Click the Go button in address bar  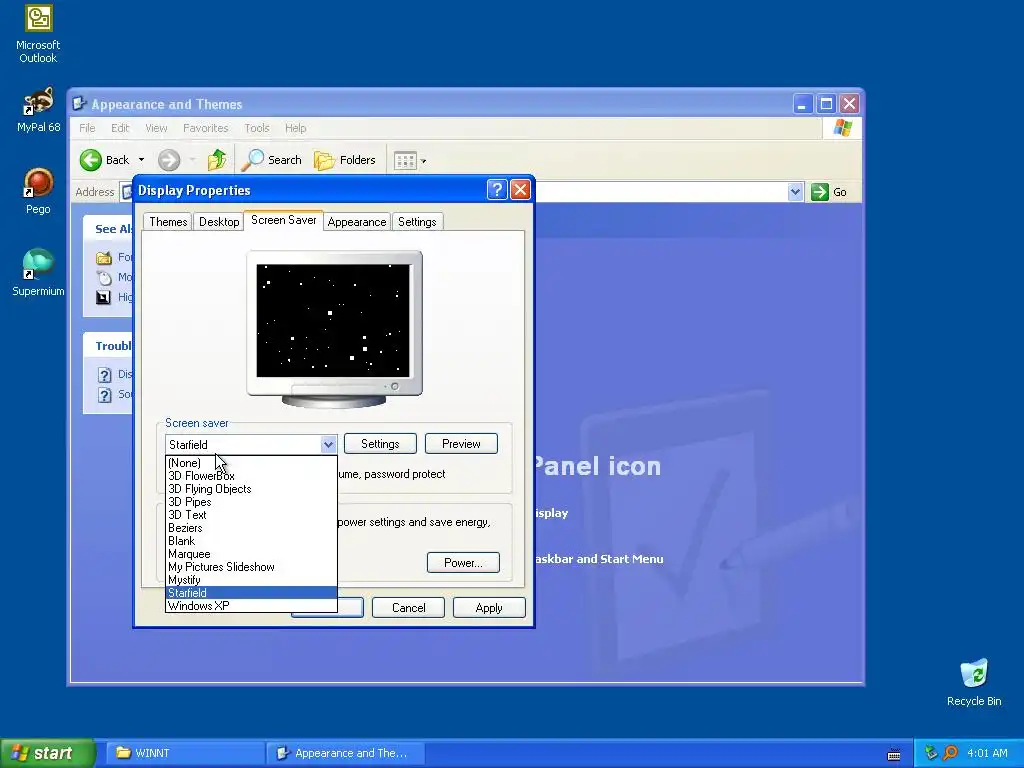pos(829,192)
